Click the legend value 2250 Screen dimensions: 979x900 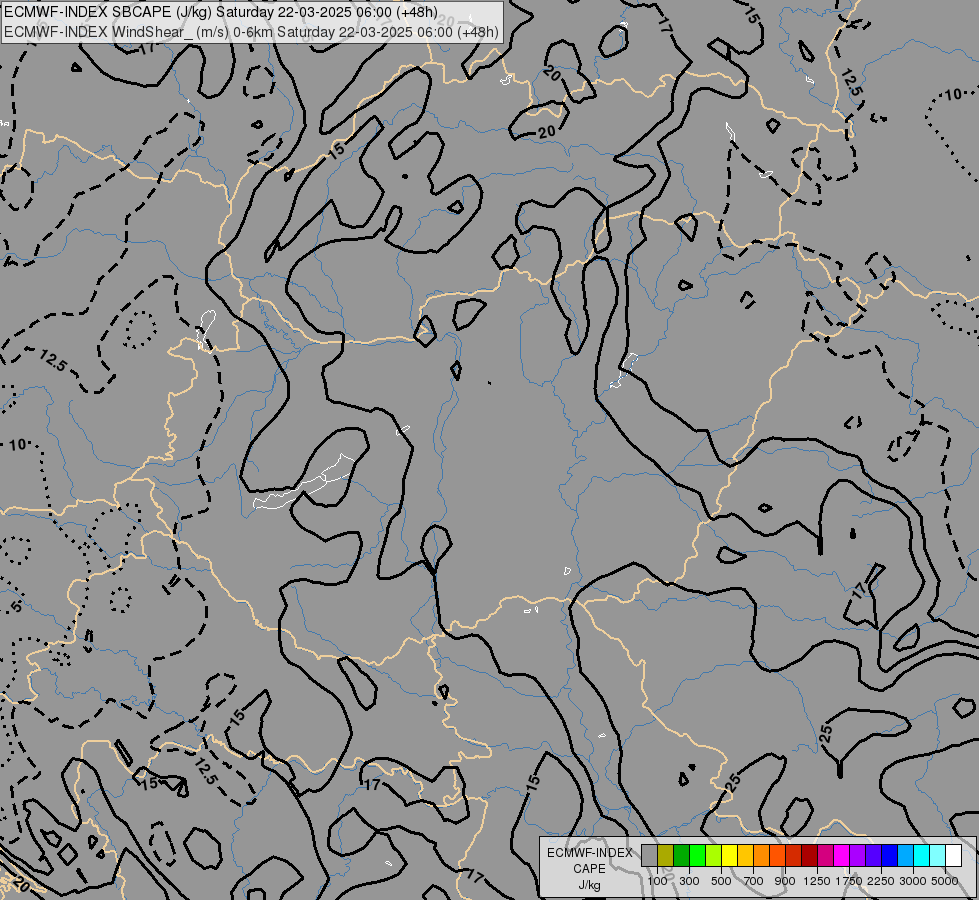tap(881, 881)
